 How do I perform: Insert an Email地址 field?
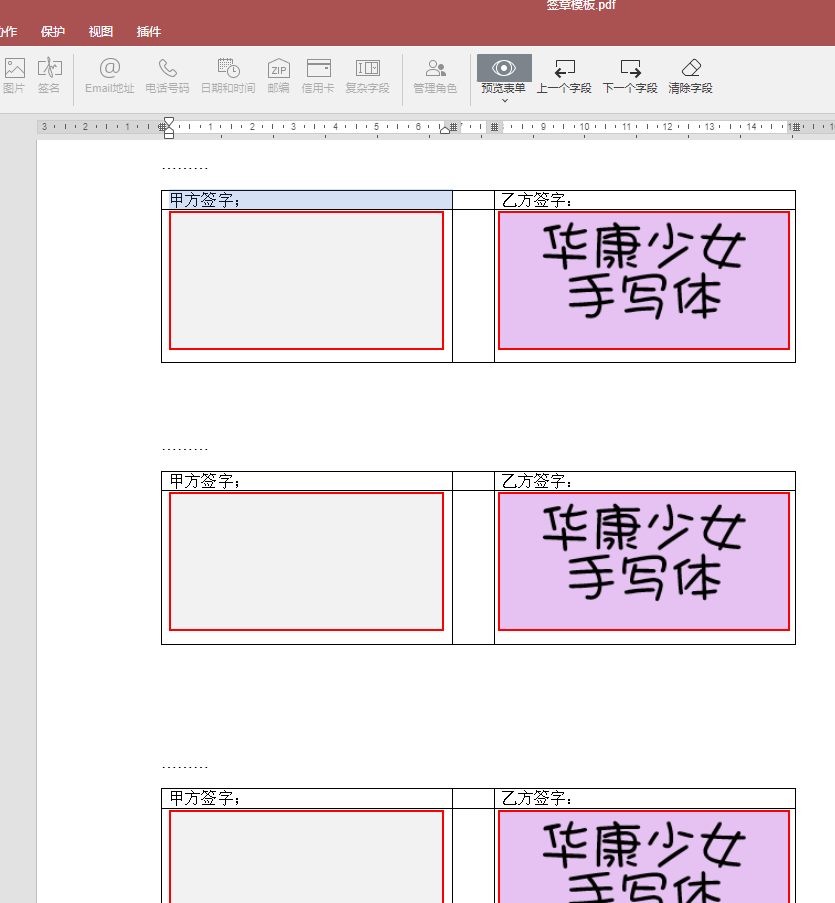(109, 75)
